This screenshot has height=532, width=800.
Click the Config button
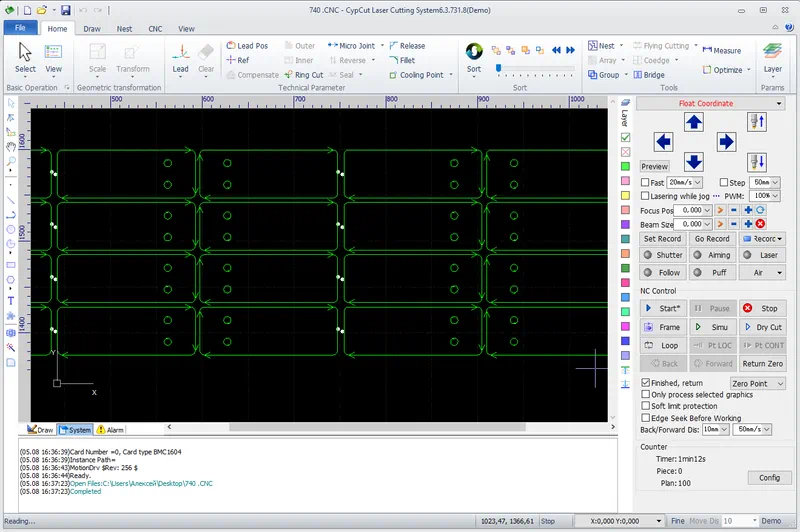[768, 477]
